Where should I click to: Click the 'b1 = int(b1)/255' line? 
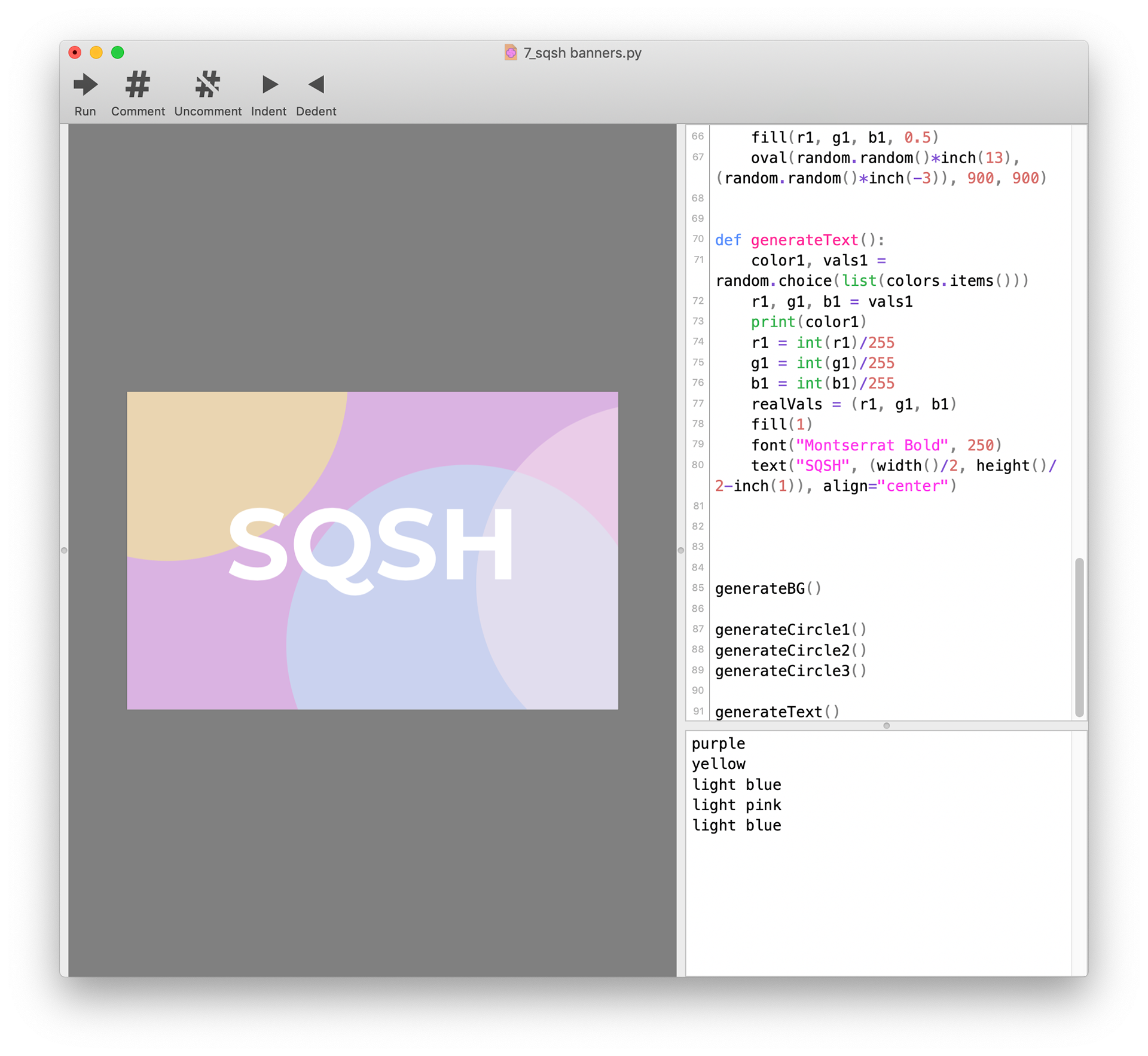coord(822,383)
